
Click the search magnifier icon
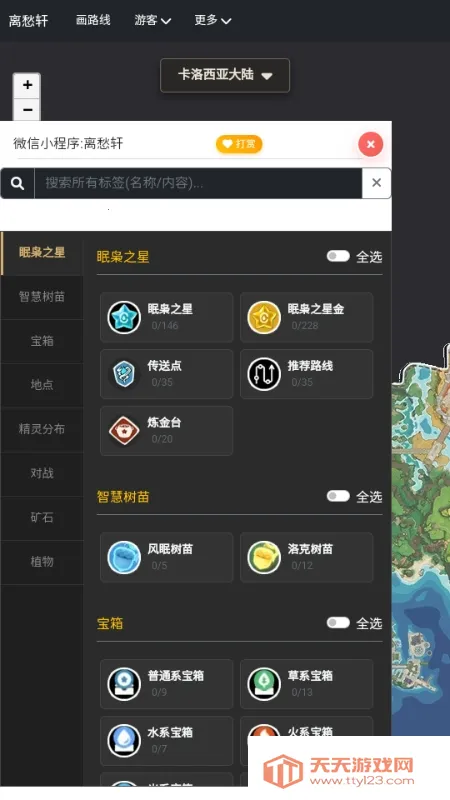pyautogui.click(x=17, y=183)
